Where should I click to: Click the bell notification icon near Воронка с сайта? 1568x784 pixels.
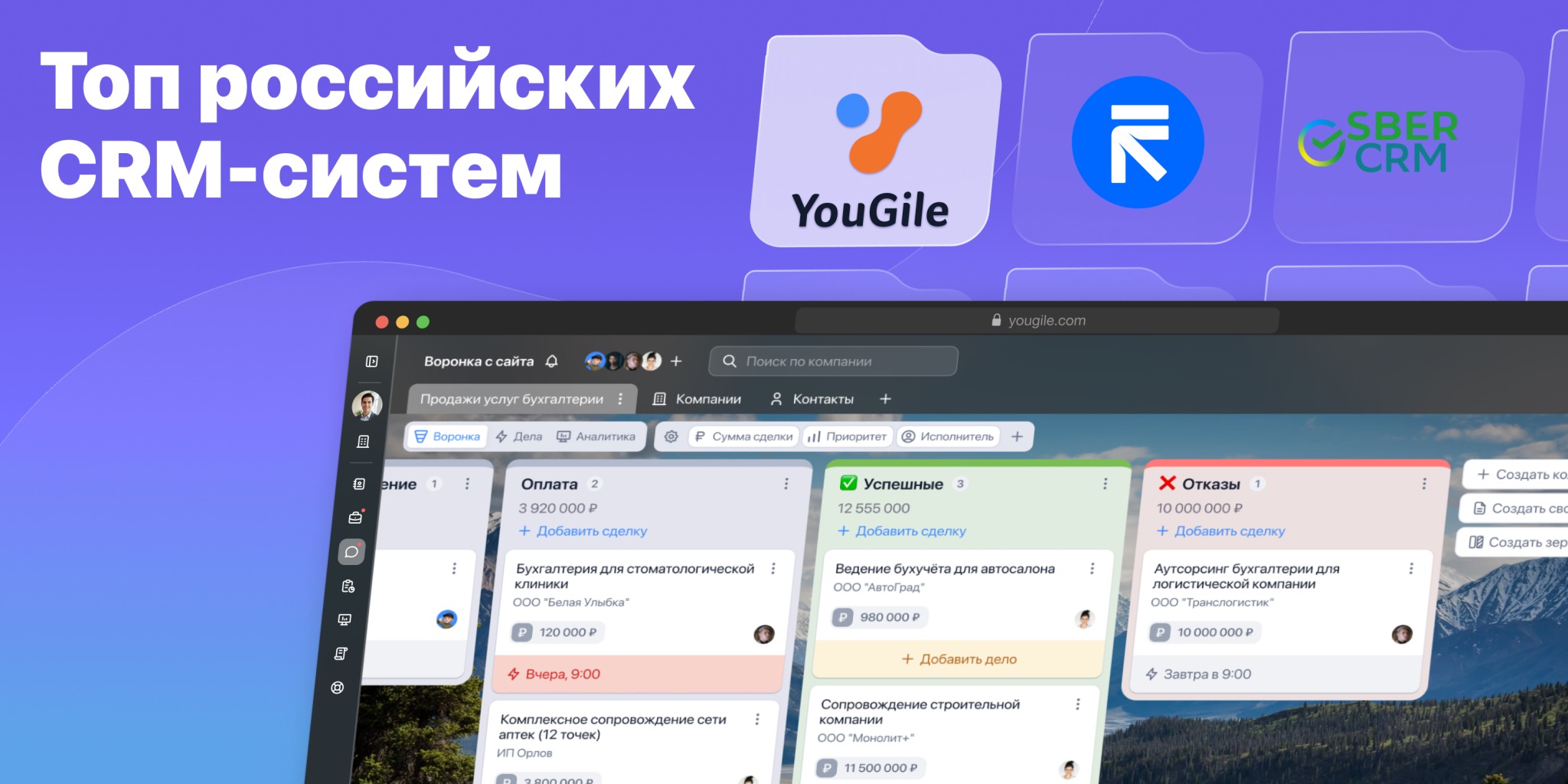pos(551,361)
